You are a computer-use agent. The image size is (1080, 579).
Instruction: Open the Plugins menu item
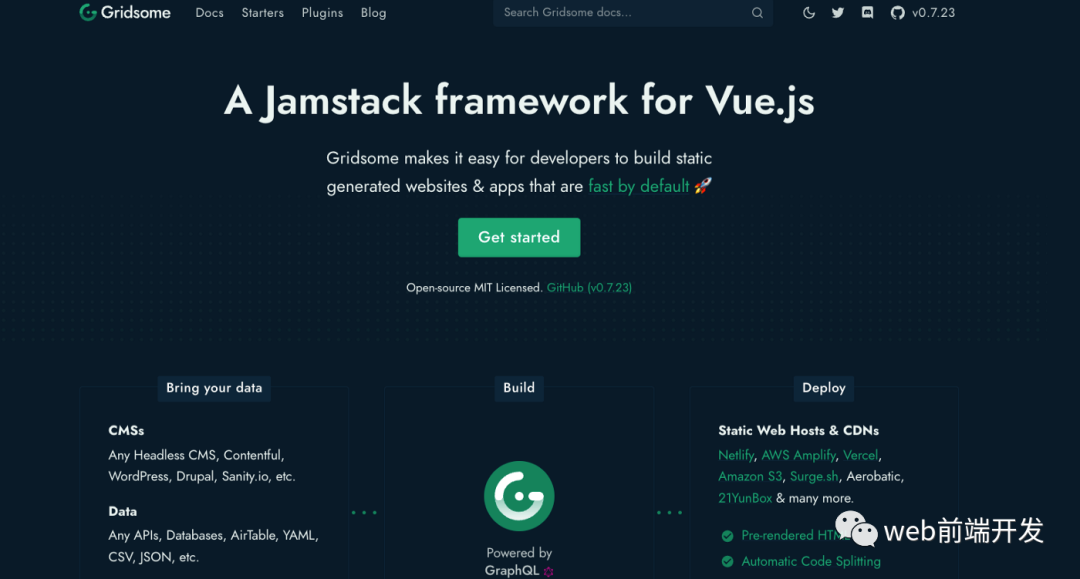click(322, 12)
